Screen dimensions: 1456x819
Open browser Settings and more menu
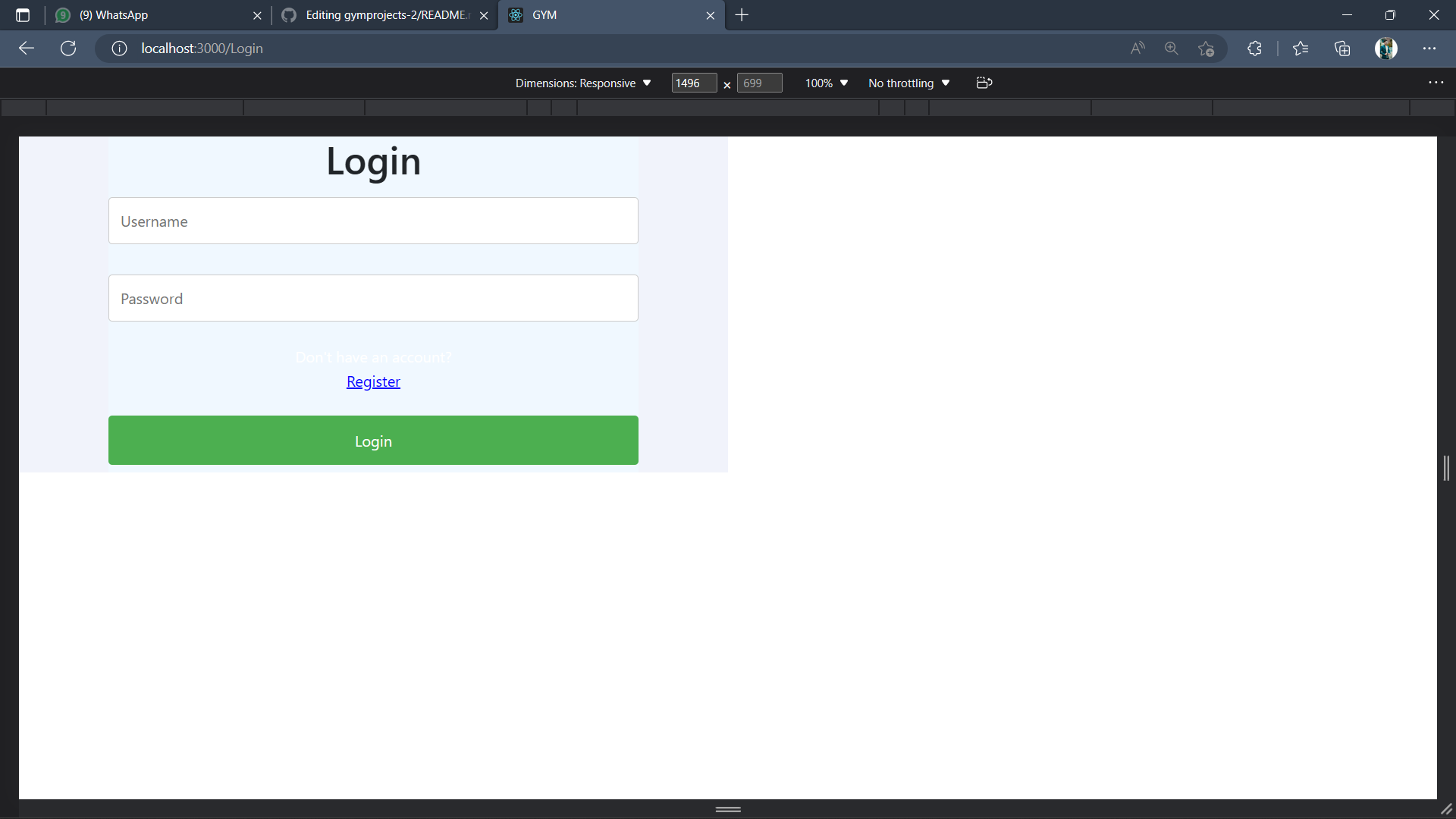tap(1429, 49)
